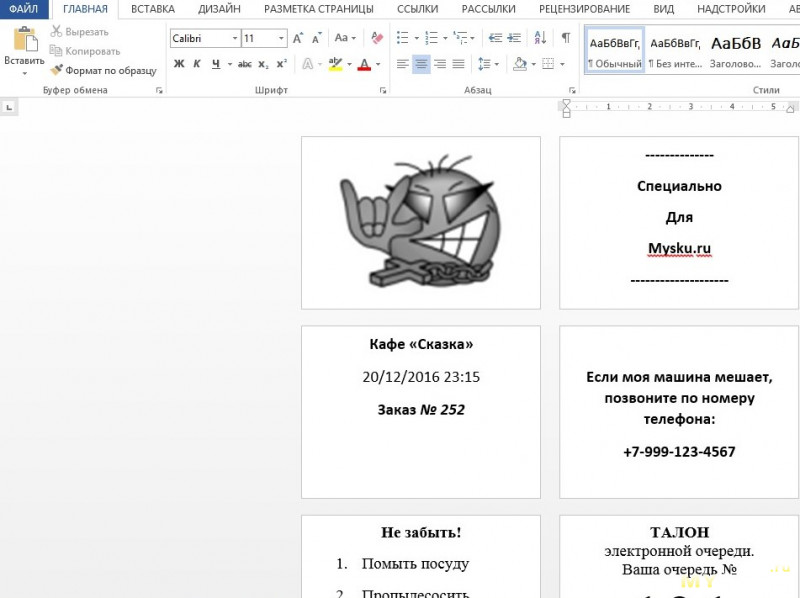Apply yellow text highlight marker
The image size is (800, 598).
coord(335,64)
